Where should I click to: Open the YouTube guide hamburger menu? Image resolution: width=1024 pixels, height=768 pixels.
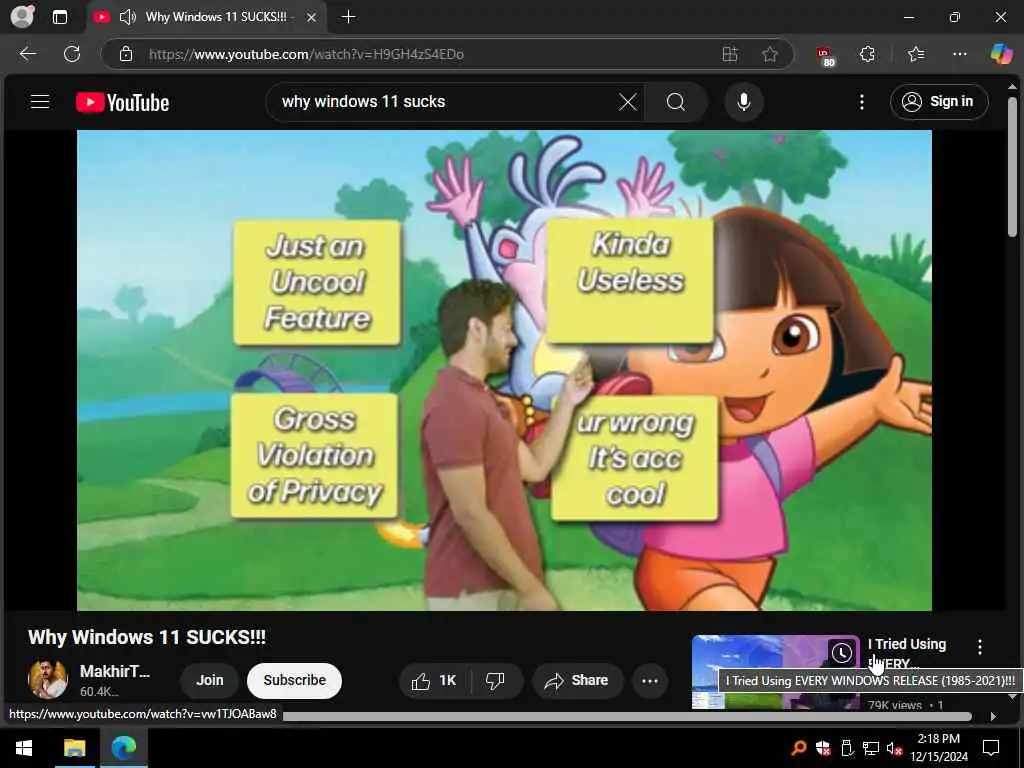tap(40, 102)
